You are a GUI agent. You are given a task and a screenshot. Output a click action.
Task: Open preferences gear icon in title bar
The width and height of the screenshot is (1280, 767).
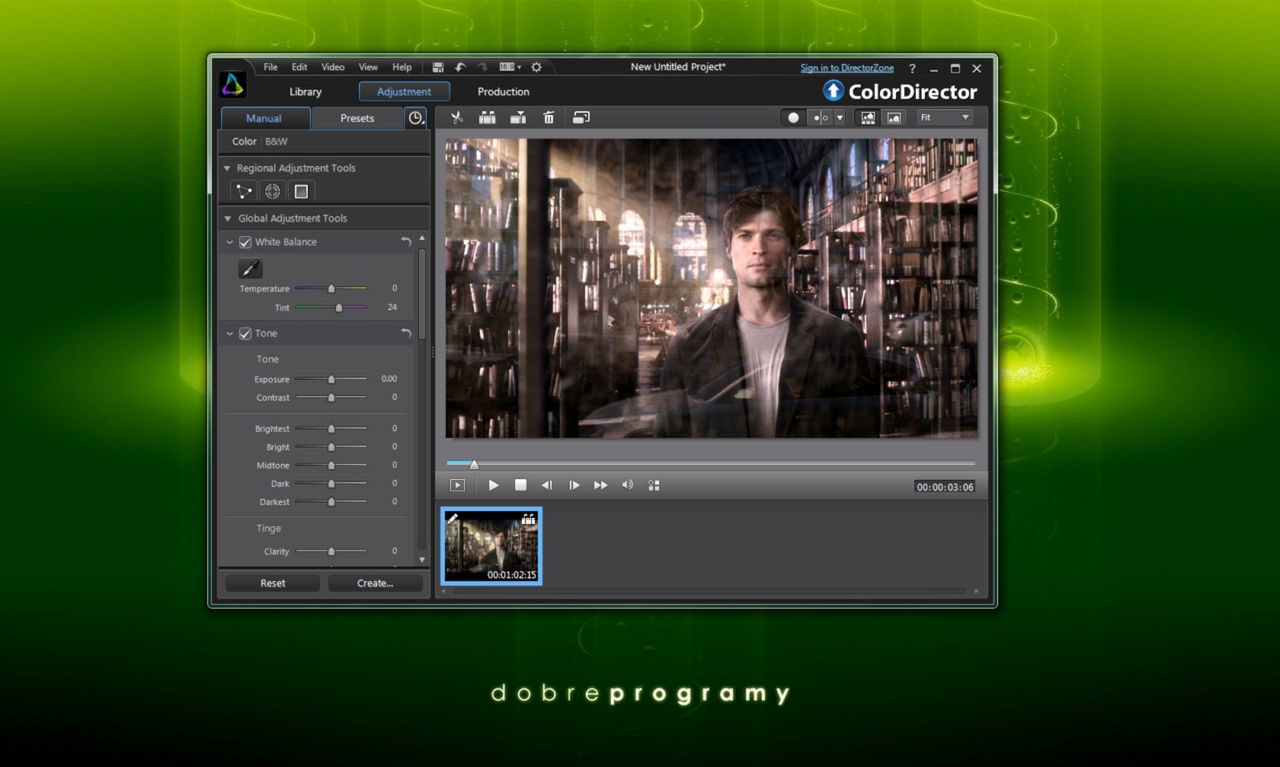click(536, 67)
